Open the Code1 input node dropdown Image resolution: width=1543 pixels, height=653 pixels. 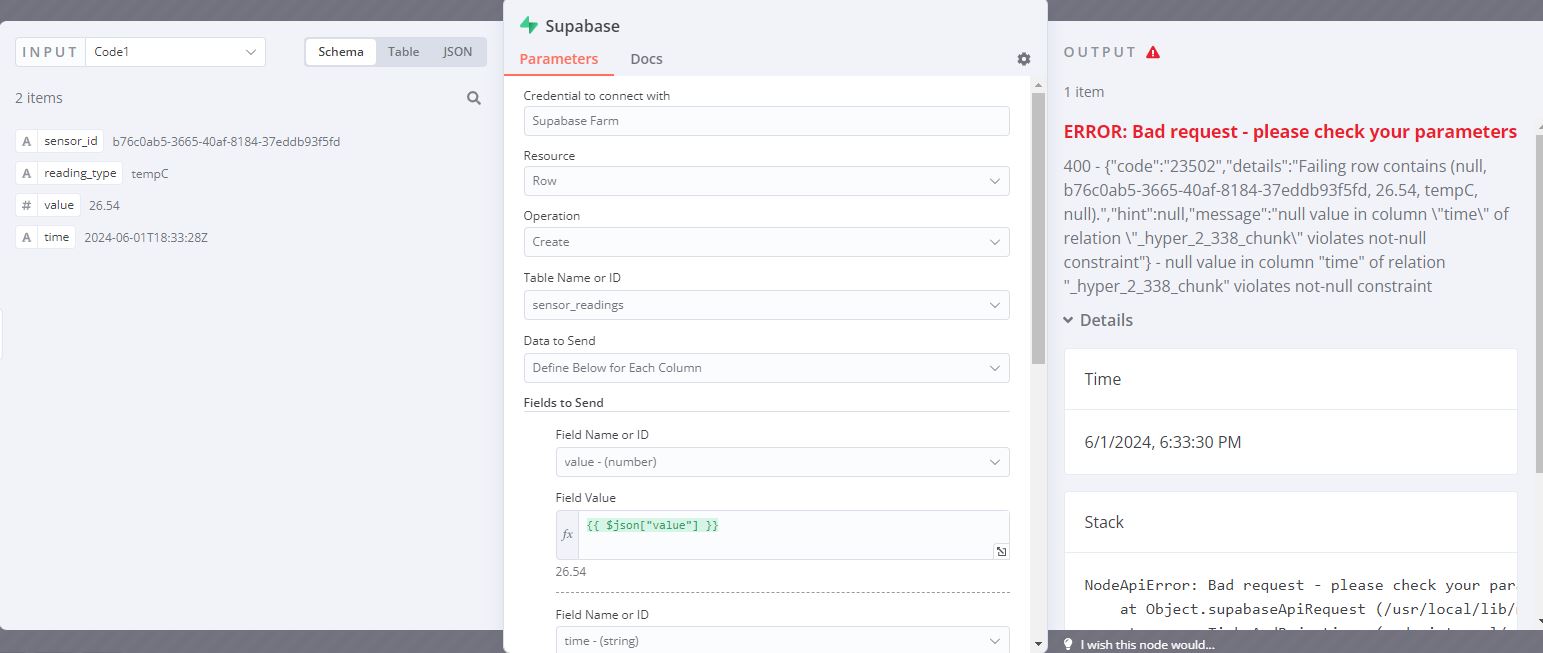tap(175, 52)
